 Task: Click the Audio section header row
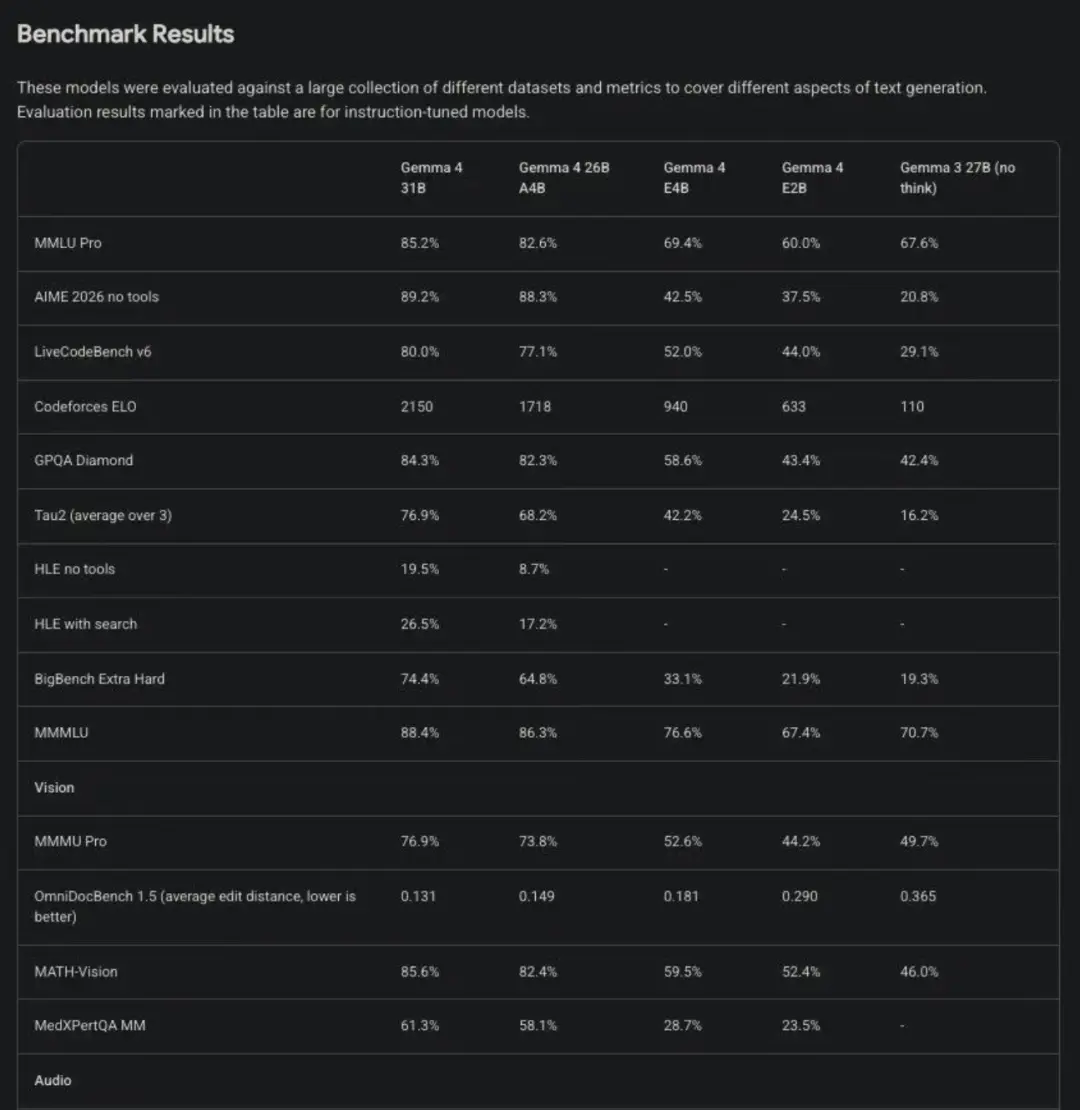pyautogui.click(x=53, y=1081)
